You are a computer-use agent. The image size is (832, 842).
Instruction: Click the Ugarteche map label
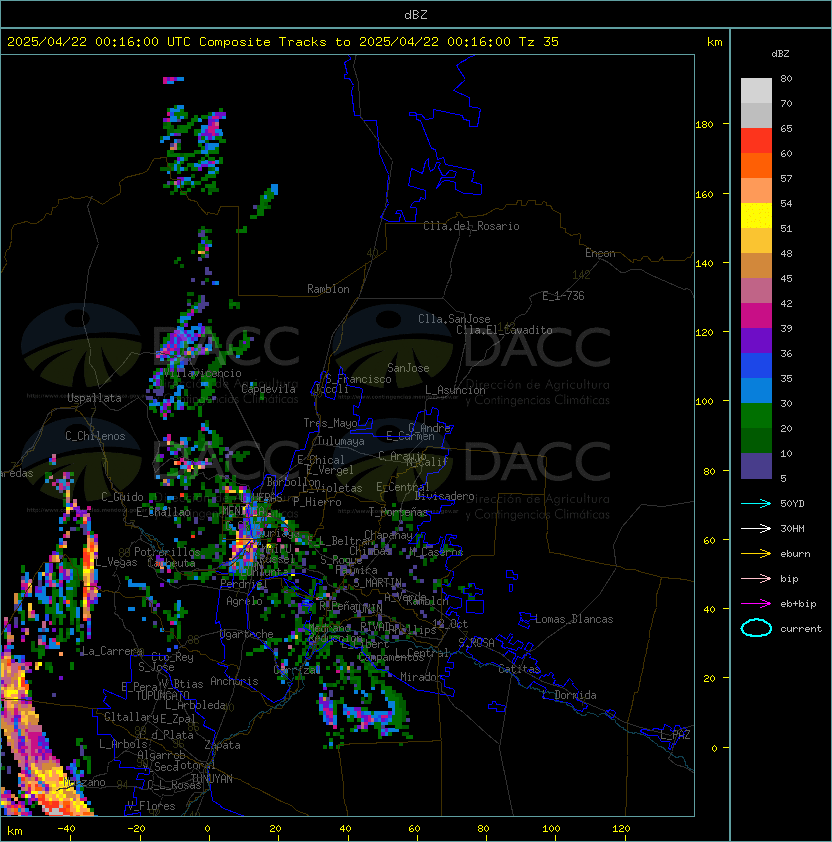point(247,634)
